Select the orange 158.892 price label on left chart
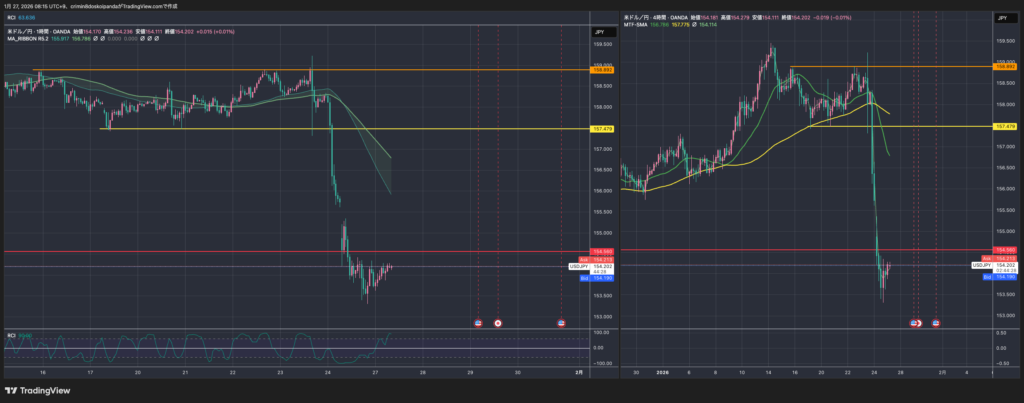The height and width of the screenshot is (403, 1024). (602, 70)
